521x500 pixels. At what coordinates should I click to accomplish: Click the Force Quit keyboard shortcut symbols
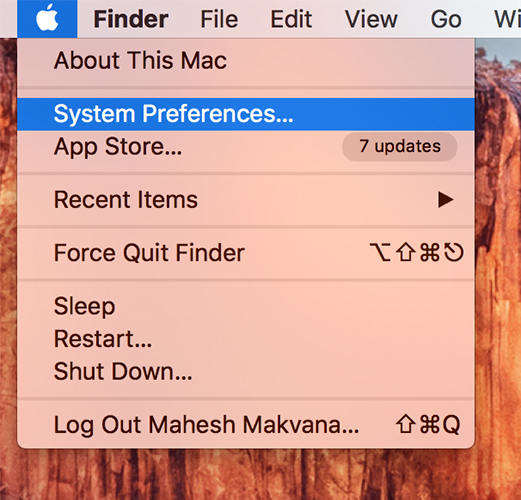point(417,252)
